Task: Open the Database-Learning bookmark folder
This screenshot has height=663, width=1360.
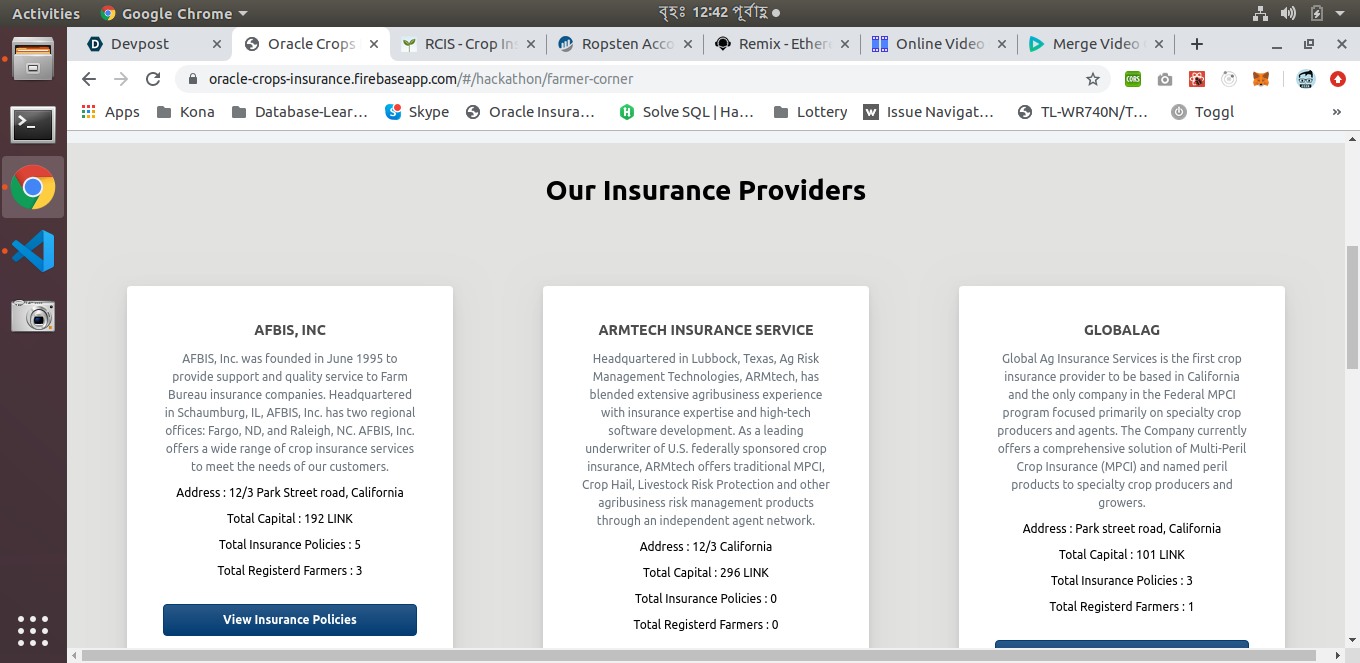Action: tap(300, 112)
